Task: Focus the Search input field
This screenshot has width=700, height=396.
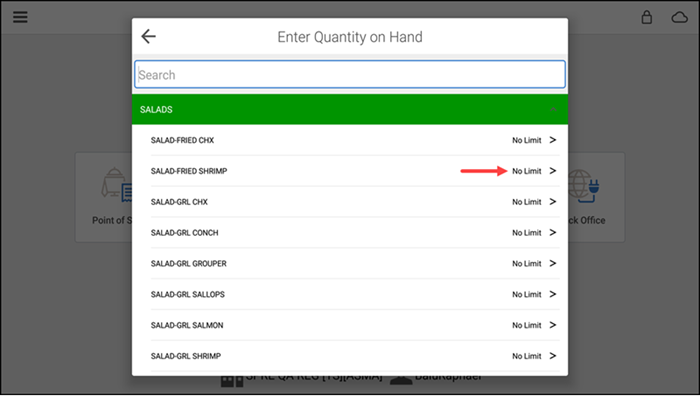Action: point(350,75)
